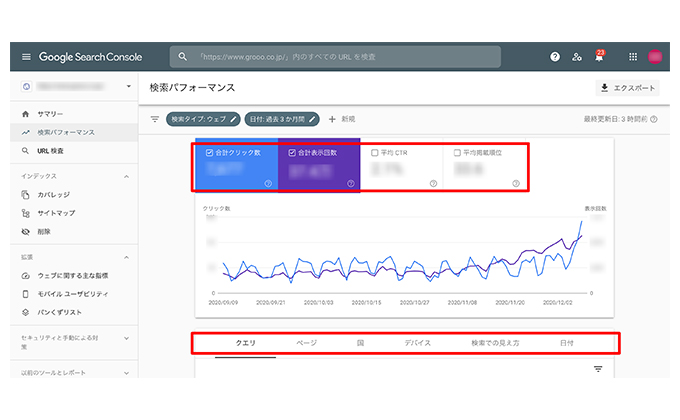Screen dimensions: 680x420
Task: Click the Google Search Console logo
Action: point(90,57)
